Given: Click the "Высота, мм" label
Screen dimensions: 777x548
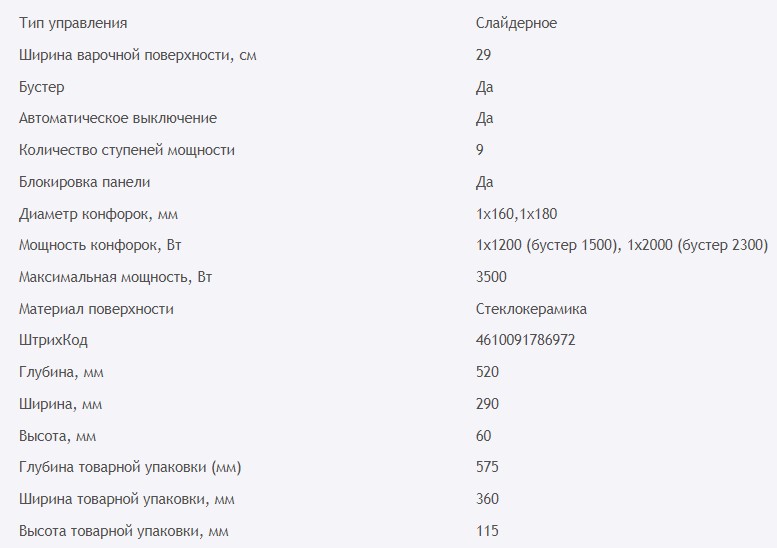Looking at the screenshot, I should click(57, 436).
